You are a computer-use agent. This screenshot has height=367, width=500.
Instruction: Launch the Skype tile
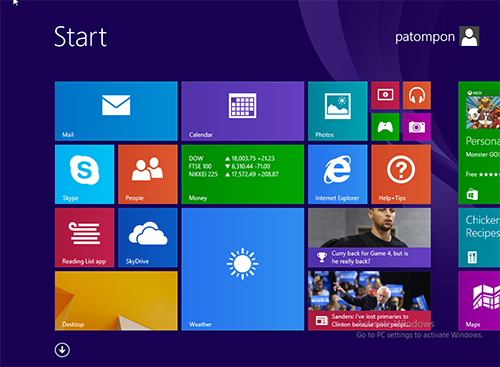pyautogui.click(x=84, y=174)
